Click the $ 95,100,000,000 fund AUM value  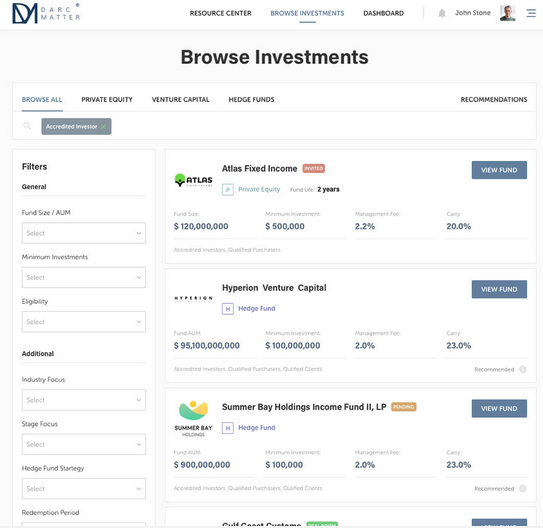[207, 346]
